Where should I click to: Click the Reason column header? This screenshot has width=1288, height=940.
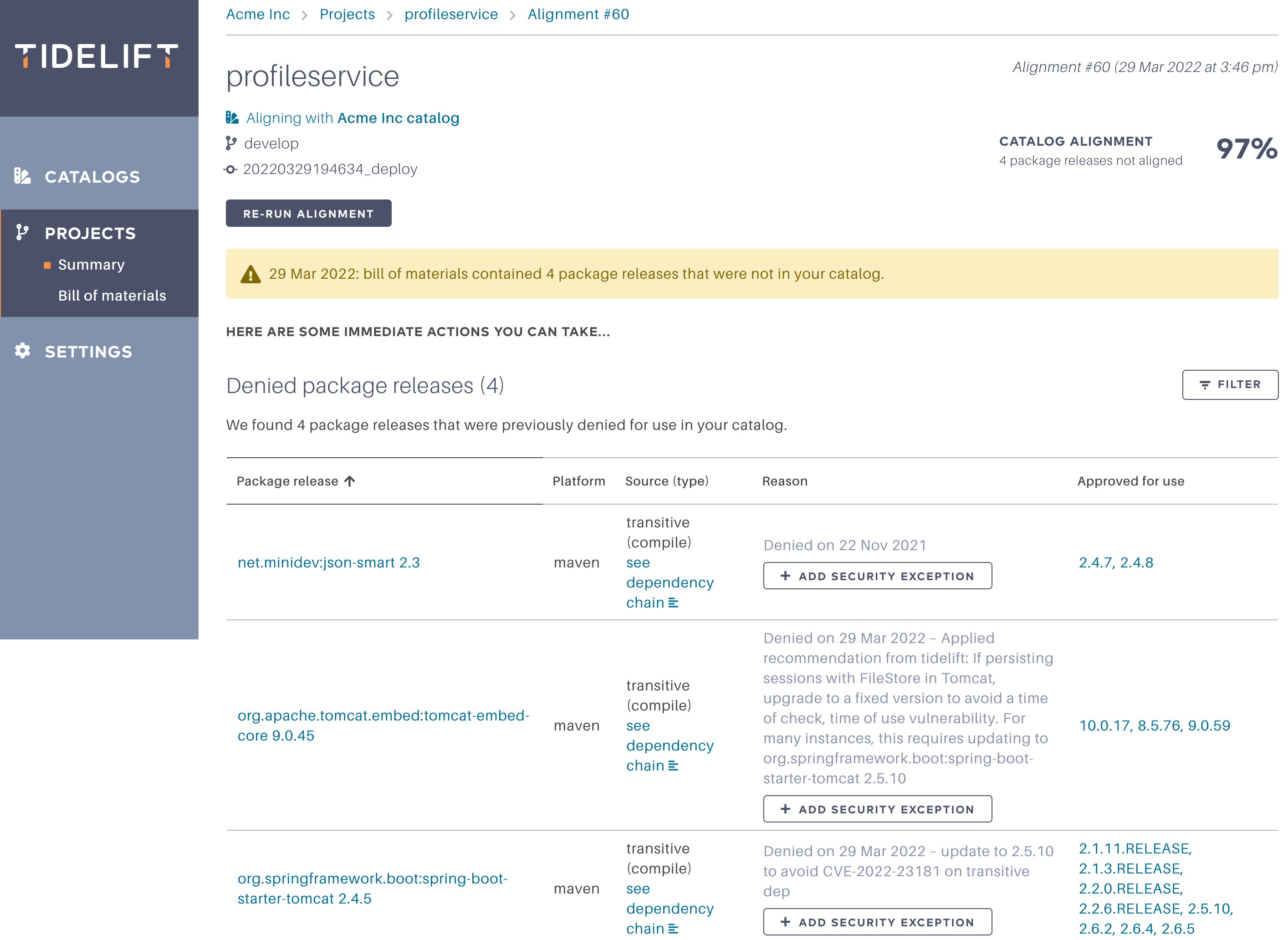785,481
